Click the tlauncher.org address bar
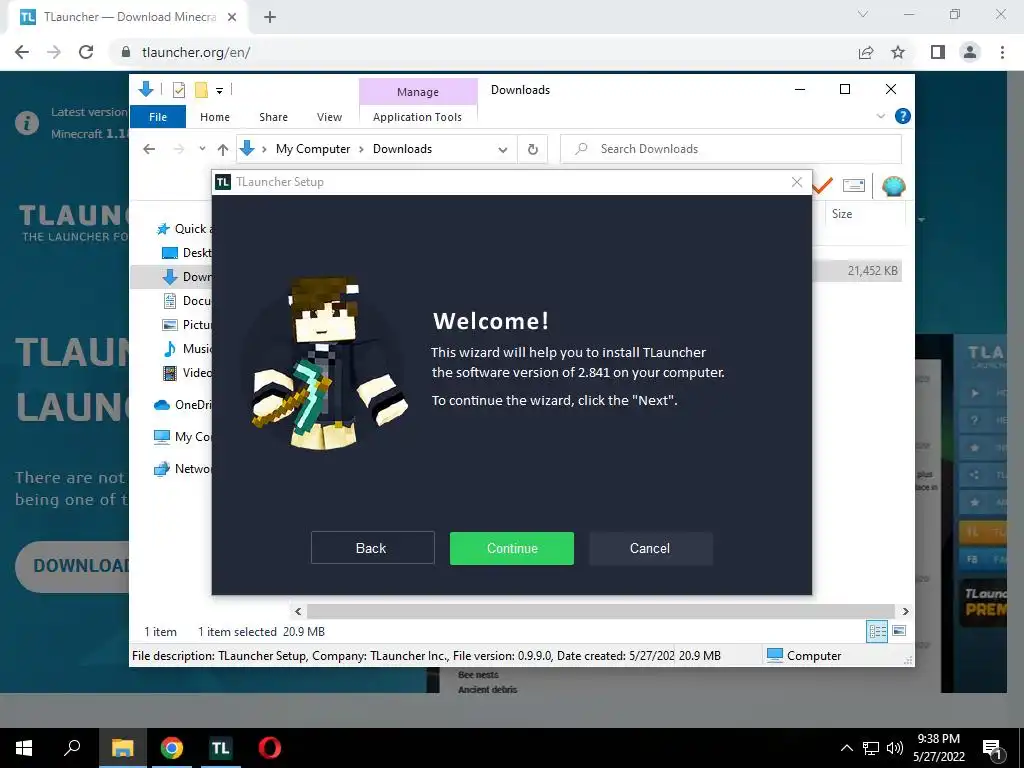The height and width of the screenshot is (768, 1024). (483, 52)
